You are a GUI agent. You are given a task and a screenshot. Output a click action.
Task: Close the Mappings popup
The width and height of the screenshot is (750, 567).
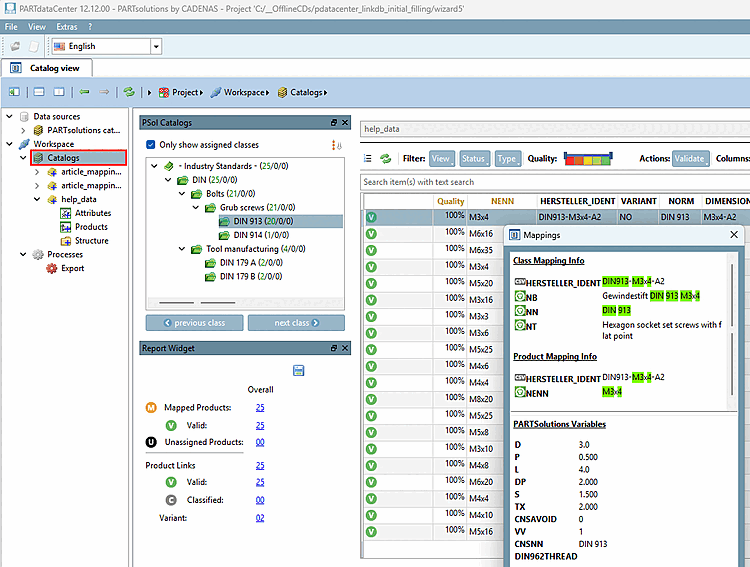[x=734, y=234]
